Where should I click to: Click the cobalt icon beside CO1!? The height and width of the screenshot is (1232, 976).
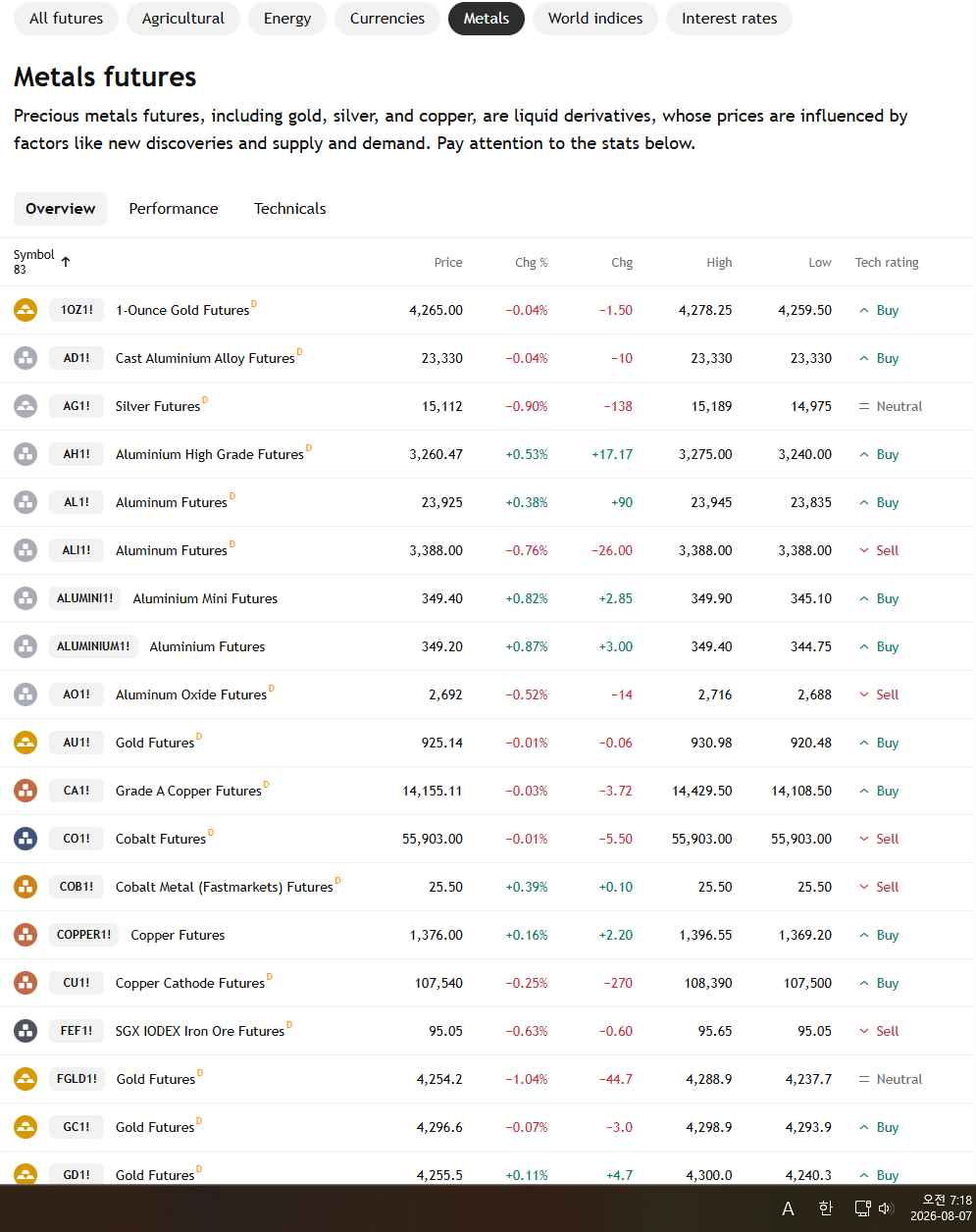[26, 839]
